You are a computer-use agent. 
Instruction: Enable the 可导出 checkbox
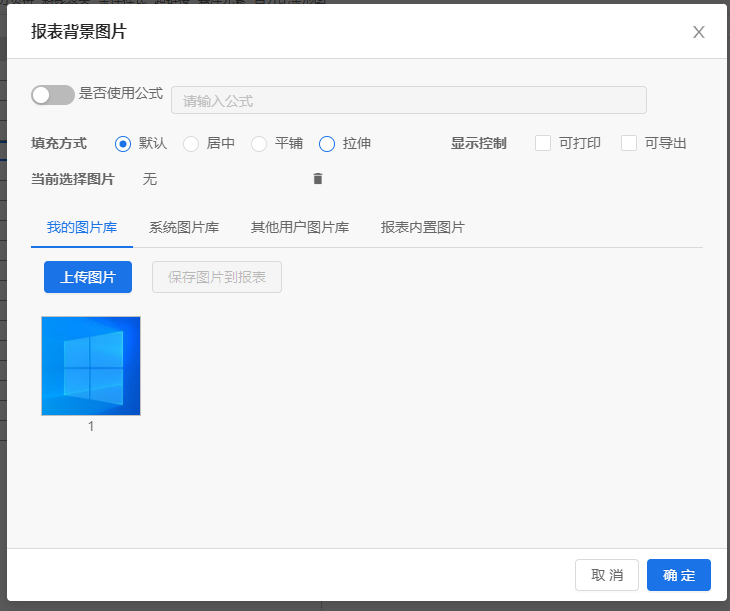pyautogui.click(x=629, y=143)
